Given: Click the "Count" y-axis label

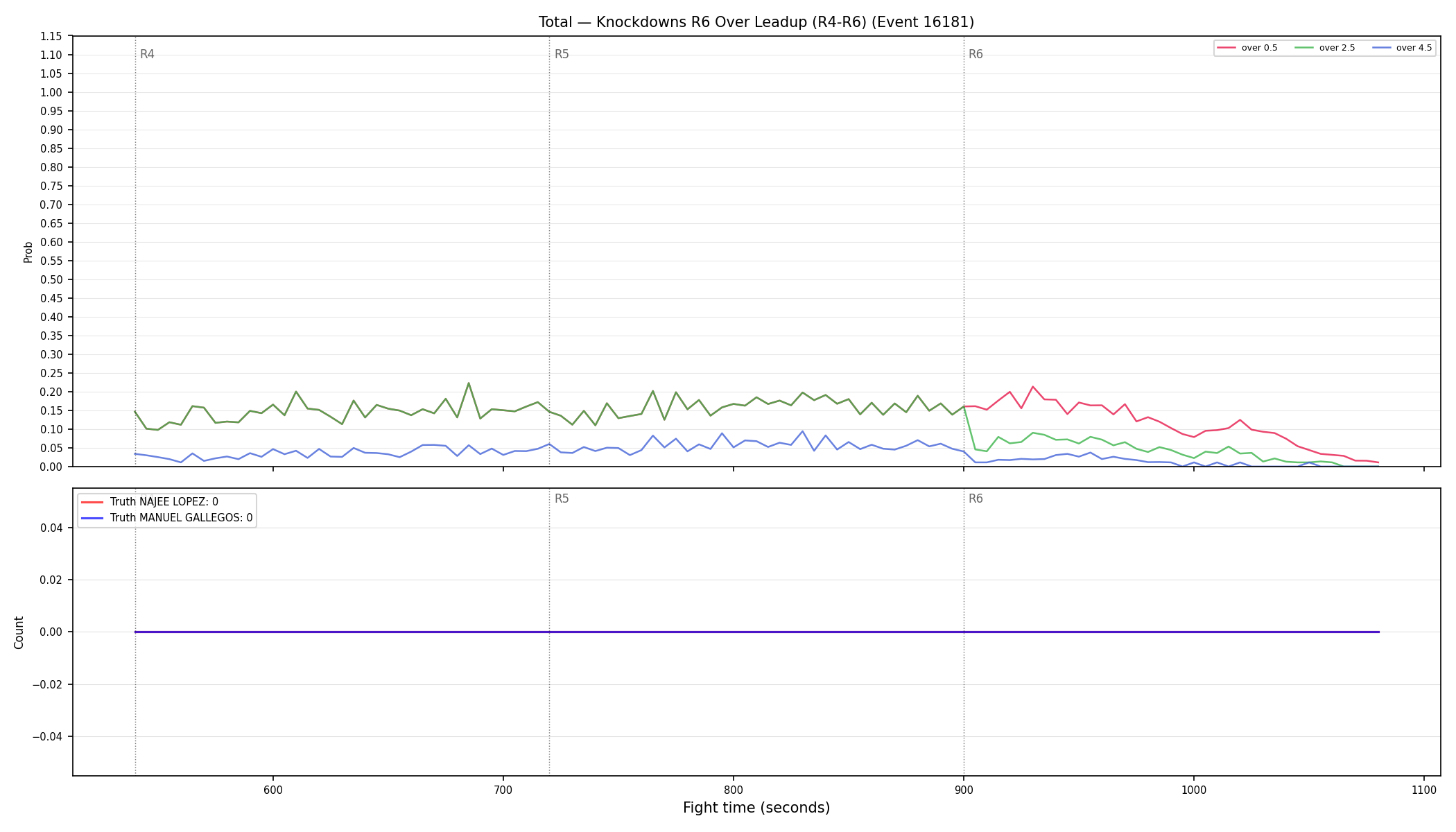Looking at the screenshot, I should click(x=19, y=632).
